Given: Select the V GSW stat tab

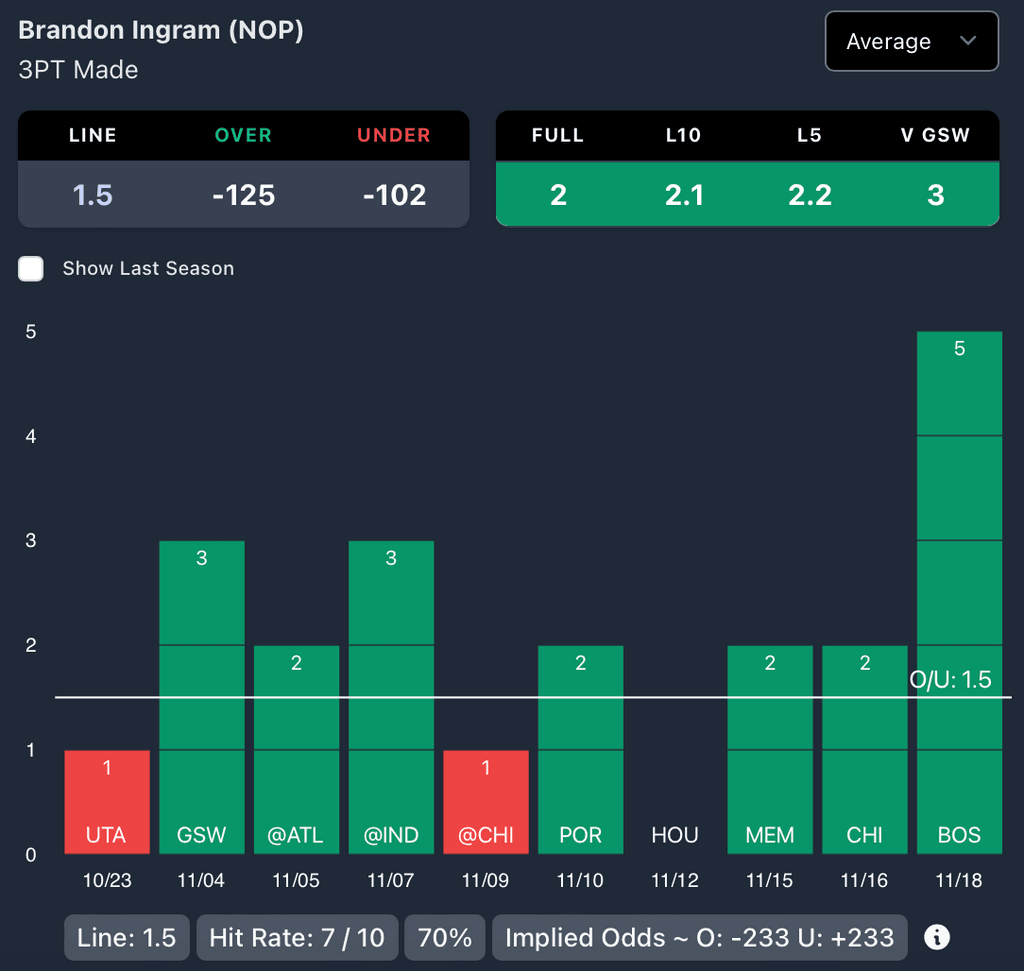Looking at the screenshot, I should pyautogui.click(x=935, y=135).
